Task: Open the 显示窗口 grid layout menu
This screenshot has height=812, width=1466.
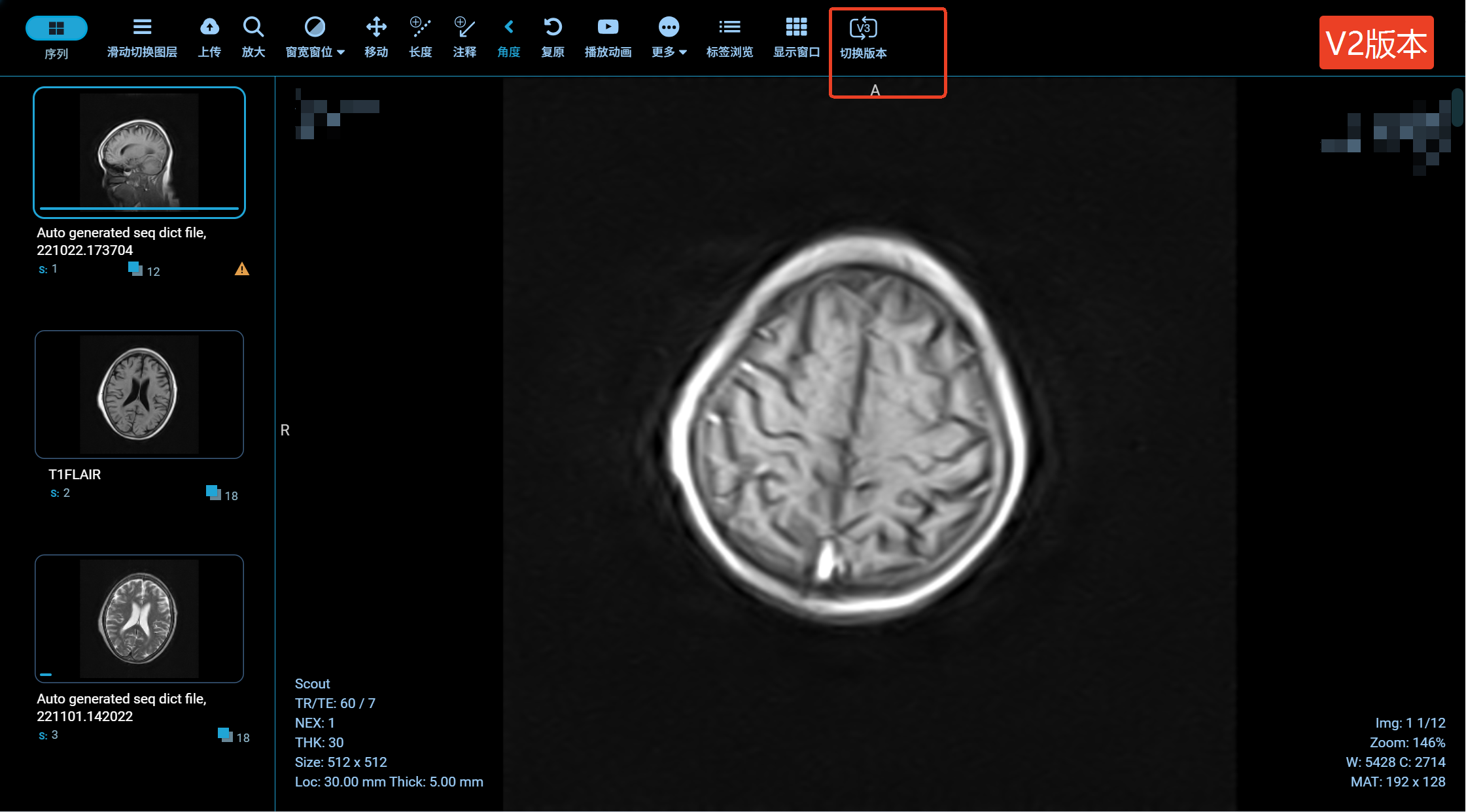Action: tap(796, 27)
